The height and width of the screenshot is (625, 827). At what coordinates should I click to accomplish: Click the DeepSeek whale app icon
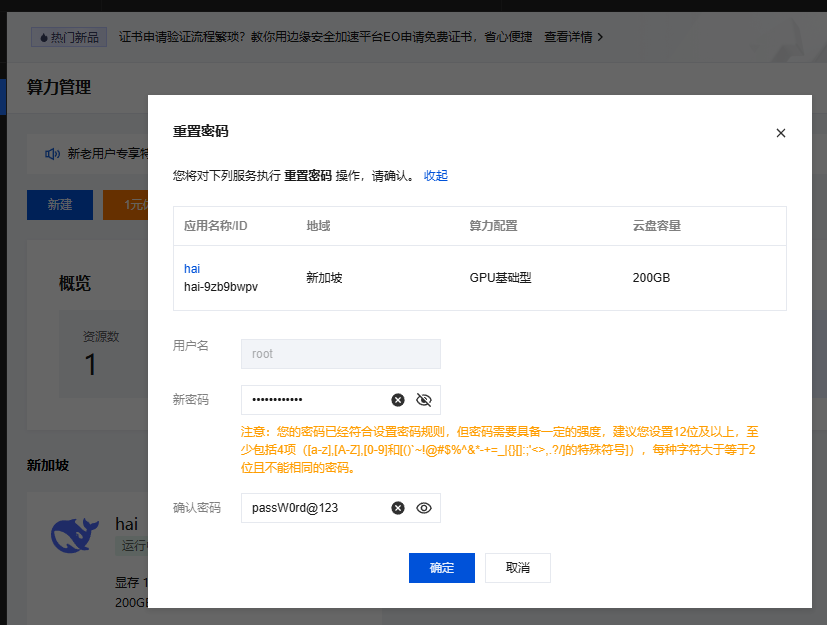tap(74, 535)
